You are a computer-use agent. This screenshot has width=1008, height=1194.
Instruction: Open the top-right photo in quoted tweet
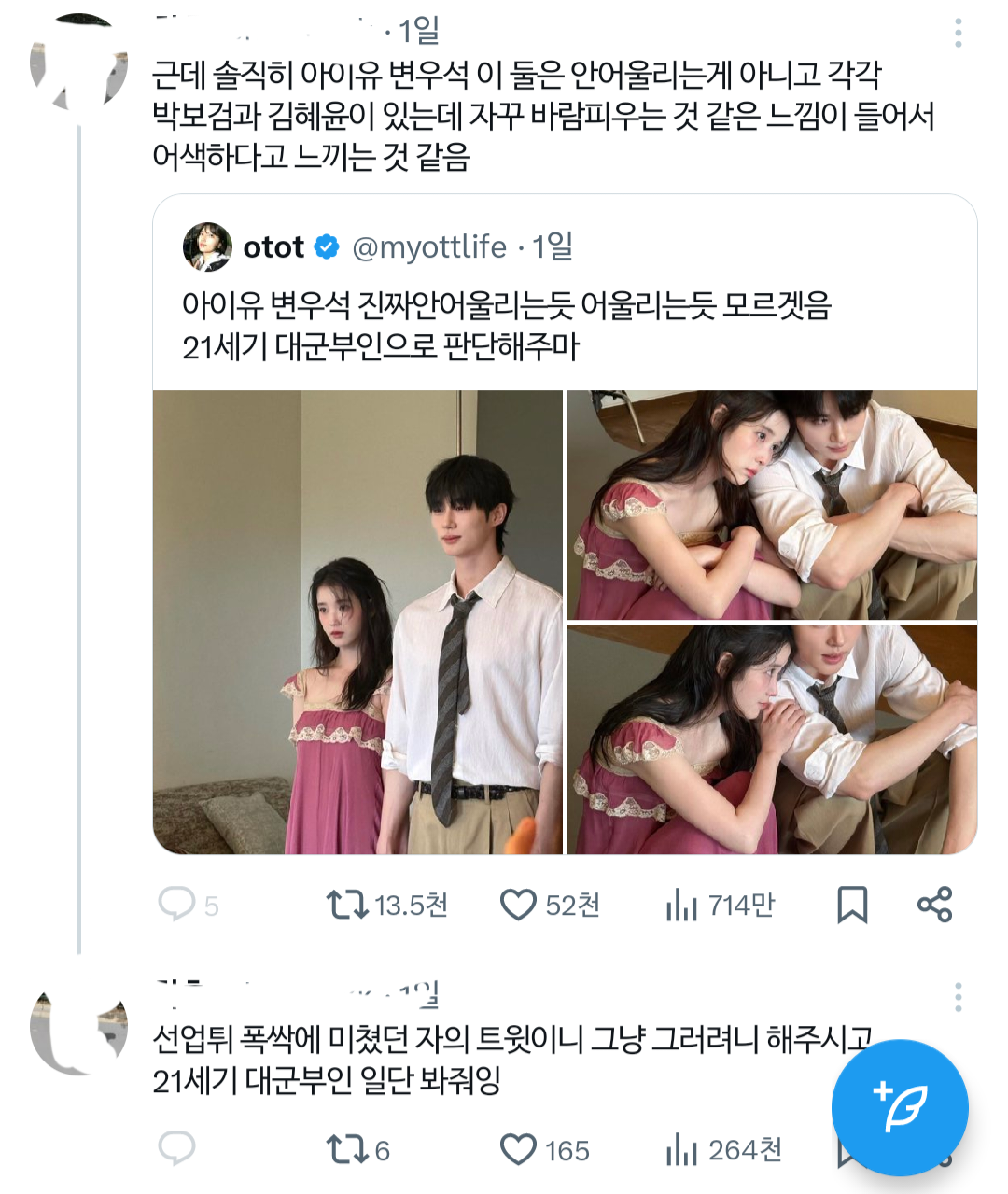click(772, 504)
